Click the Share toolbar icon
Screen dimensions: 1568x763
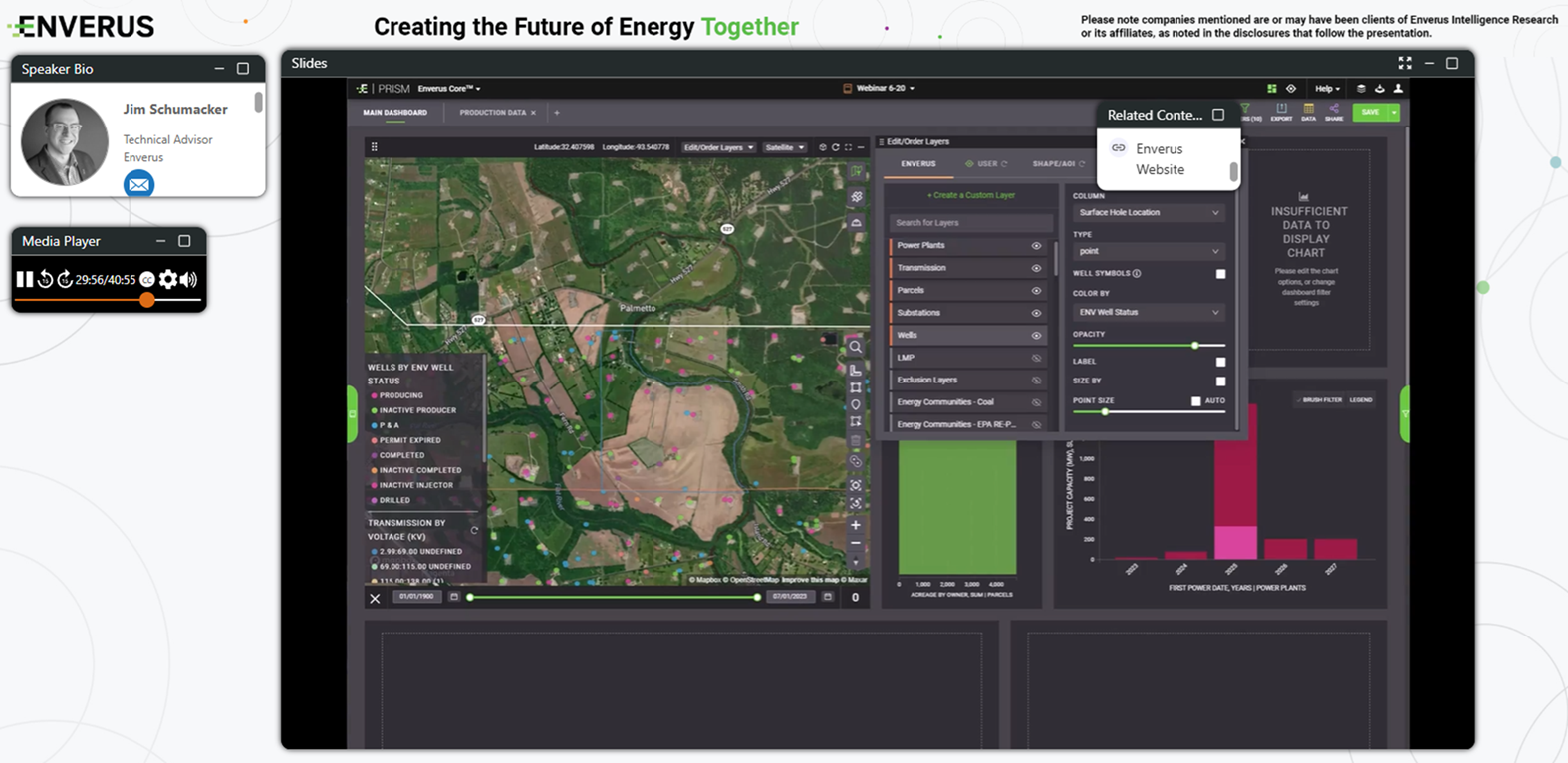pyautogui.click(x=1334, y=112)
